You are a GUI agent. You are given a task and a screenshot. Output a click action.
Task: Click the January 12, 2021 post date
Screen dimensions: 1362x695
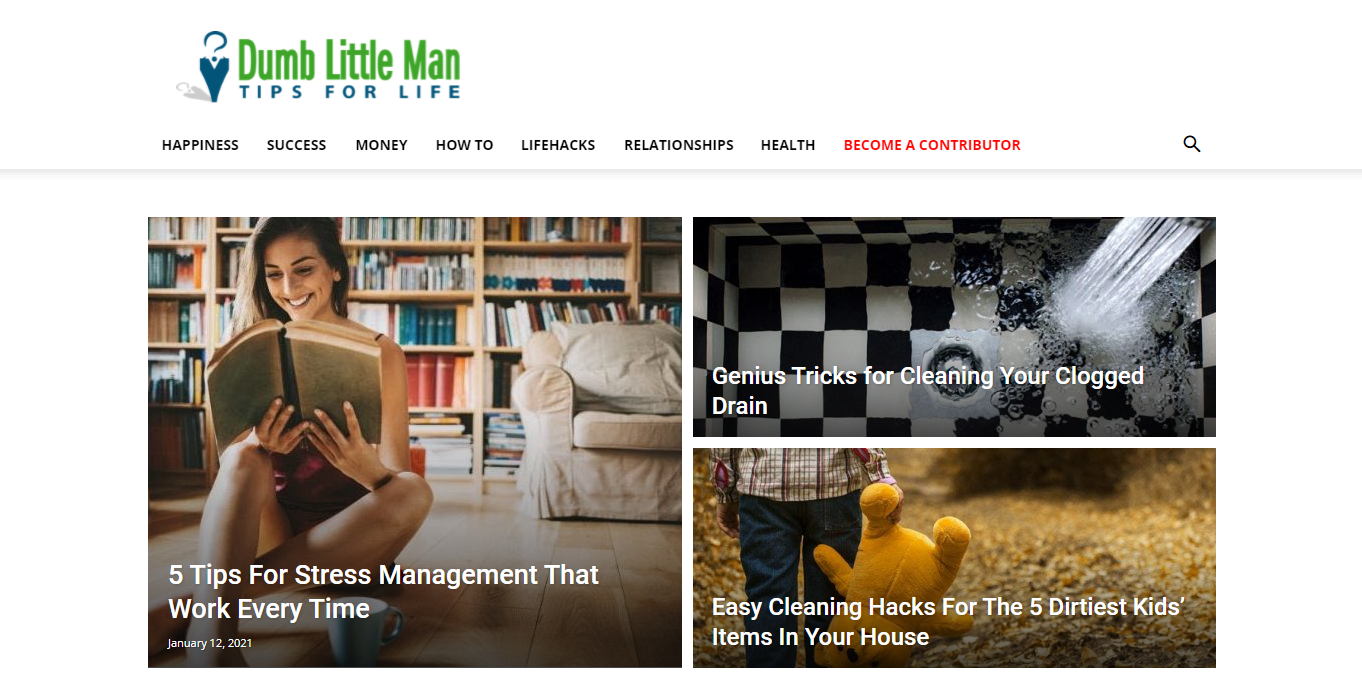209,643
